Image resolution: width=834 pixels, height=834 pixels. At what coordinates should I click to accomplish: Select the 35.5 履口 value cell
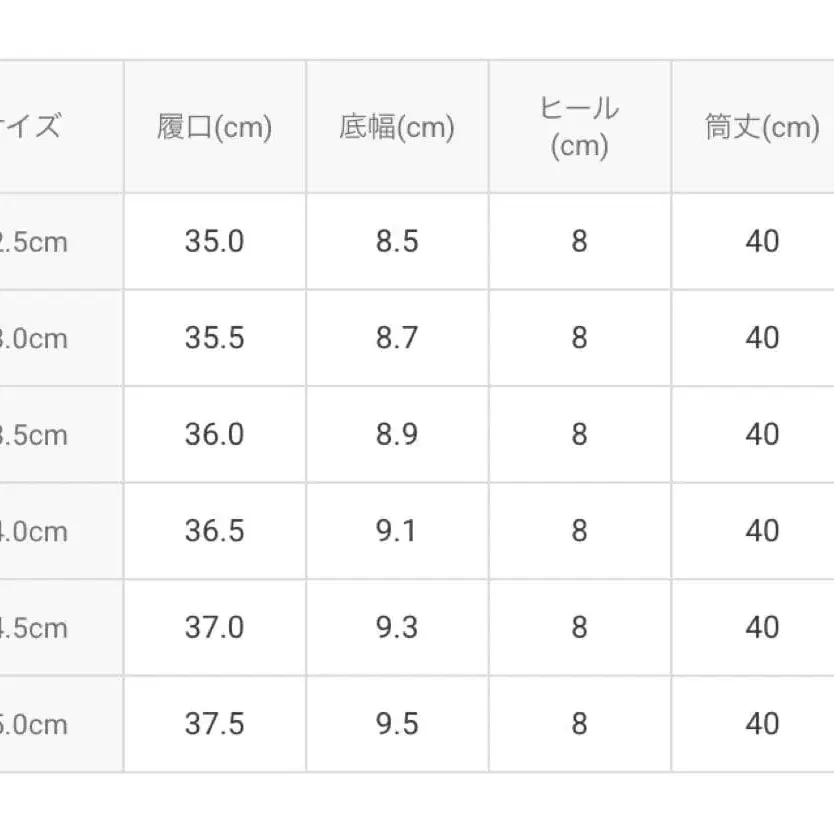(214, 338)
